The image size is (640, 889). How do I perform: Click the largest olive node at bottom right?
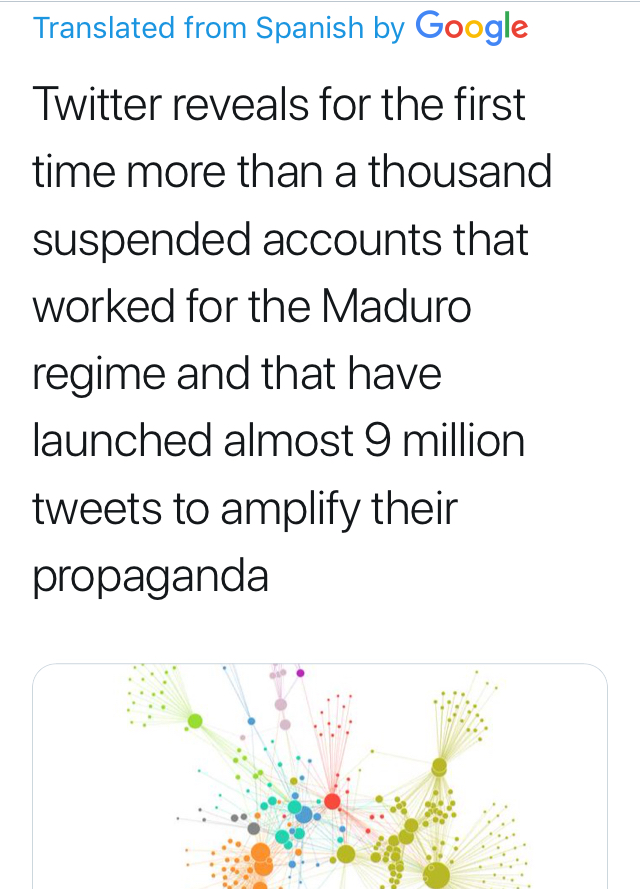[435, 875]
